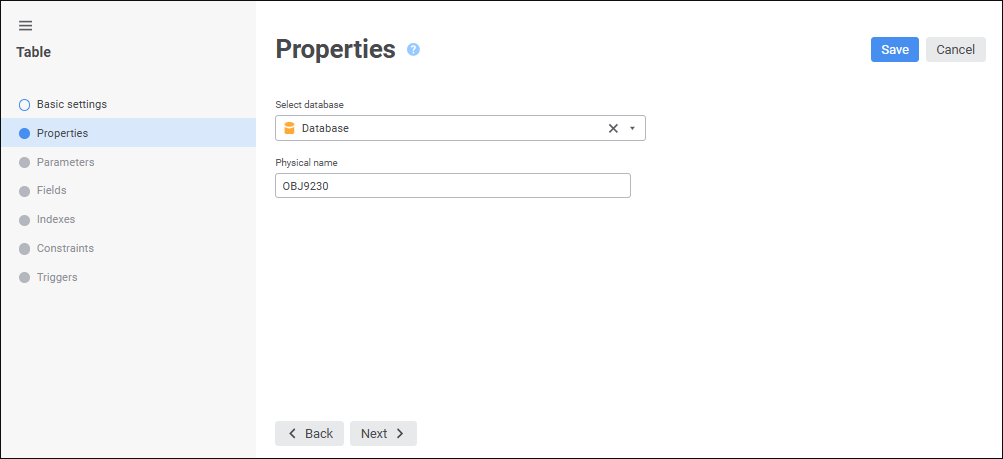
Task: Click the Cancel button
Action: point(955,50)
